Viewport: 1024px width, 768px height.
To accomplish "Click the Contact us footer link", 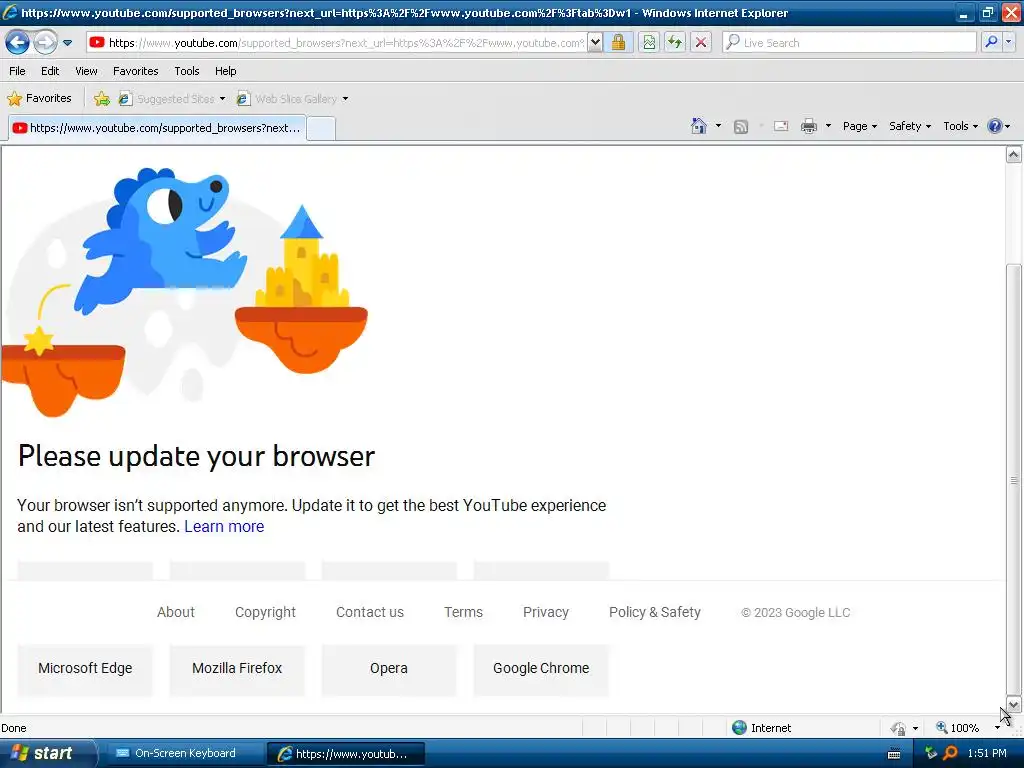I will [x=370, y=613].
